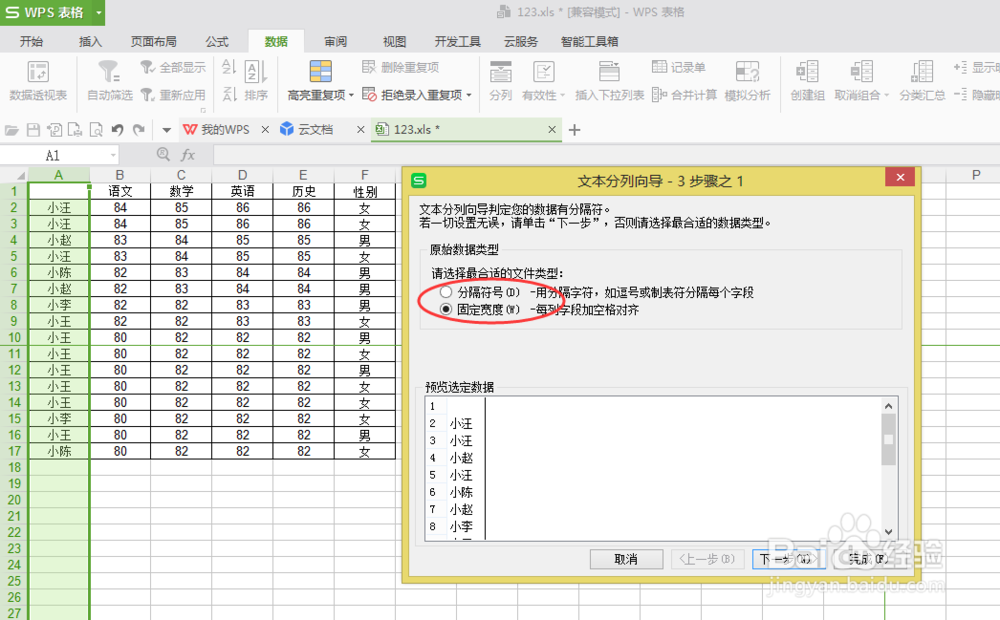Click the preview scrollbar up arrow
1000x620 pixels.
(x=888, y=406)
